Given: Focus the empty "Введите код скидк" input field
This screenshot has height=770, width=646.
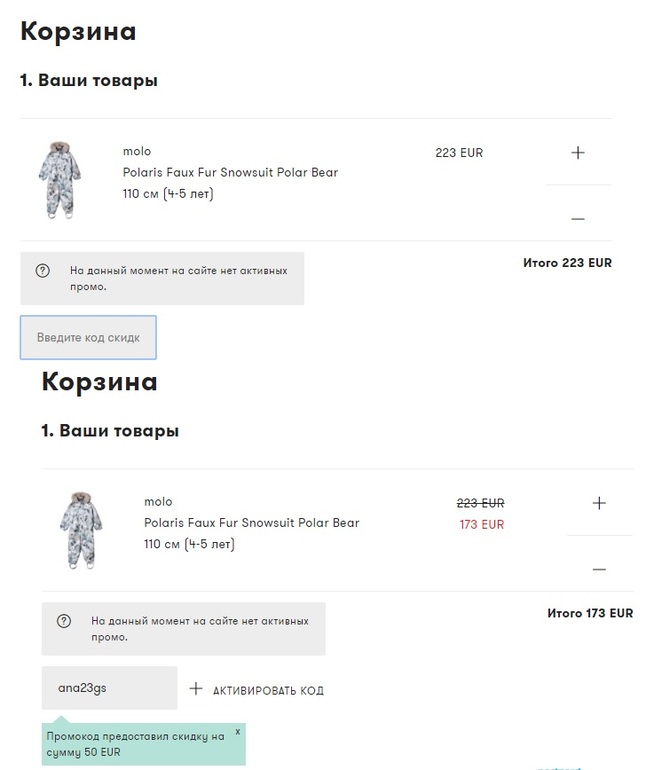Looking at the screenshot, I should [x=88, y=338].
